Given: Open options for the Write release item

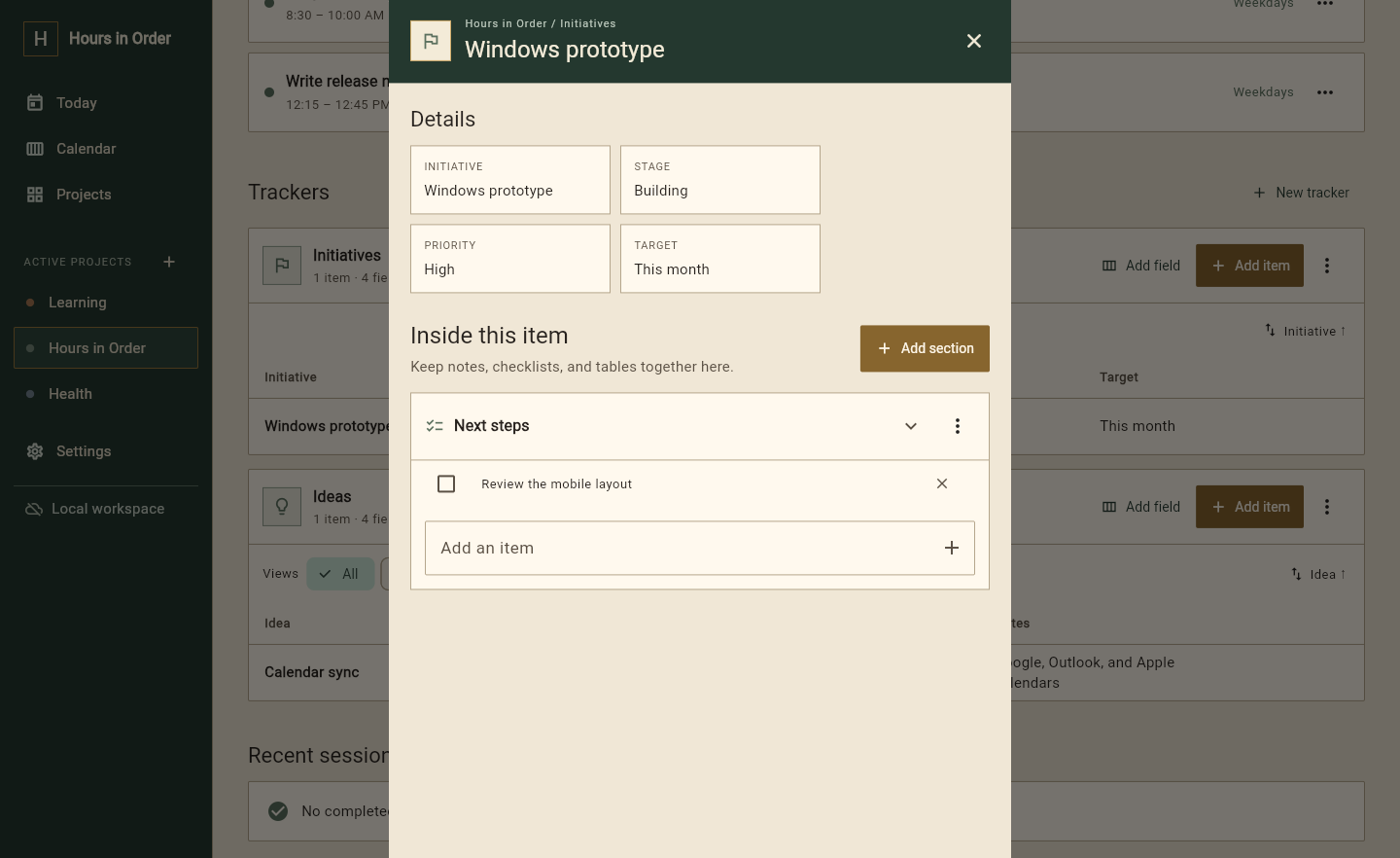Looking at the screenshot, I should tap(1325, 92).
